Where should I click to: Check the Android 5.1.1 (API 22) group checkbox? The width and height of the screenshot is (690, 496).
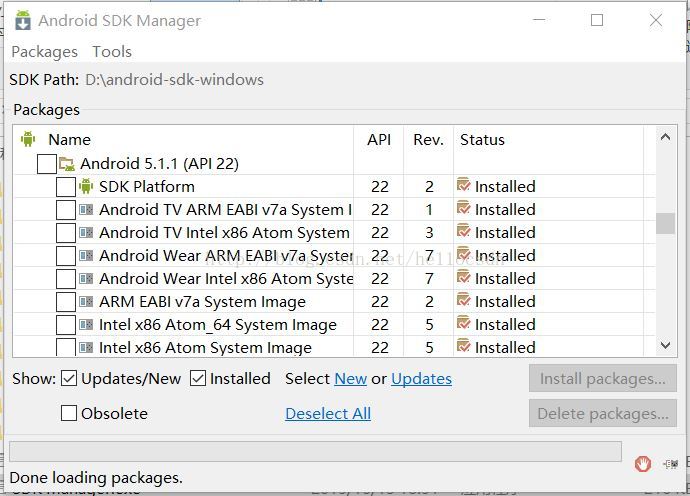[x=46, y=163]
